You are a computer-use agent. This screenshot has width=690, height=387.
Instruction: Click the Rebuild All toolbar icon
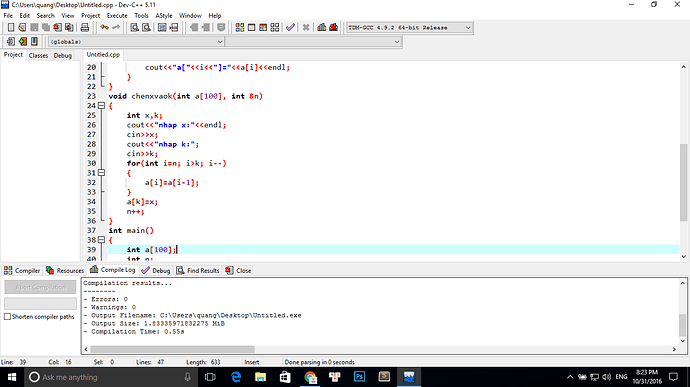(275, 28)
